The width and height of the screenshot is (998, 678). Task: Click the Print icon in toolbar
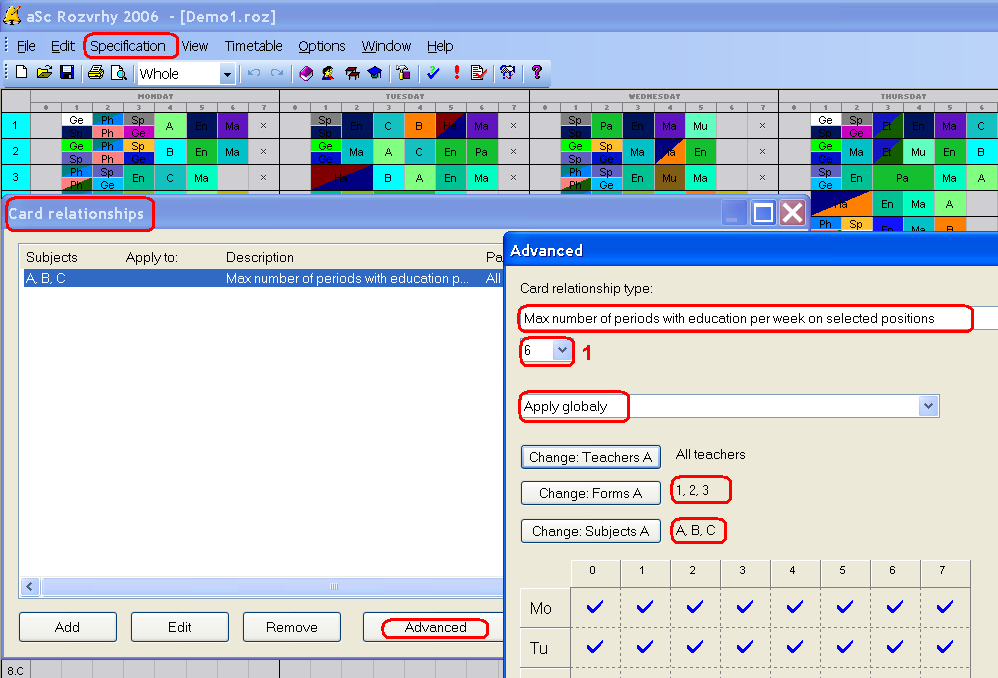pyautogui.click(x=96, y=73)
